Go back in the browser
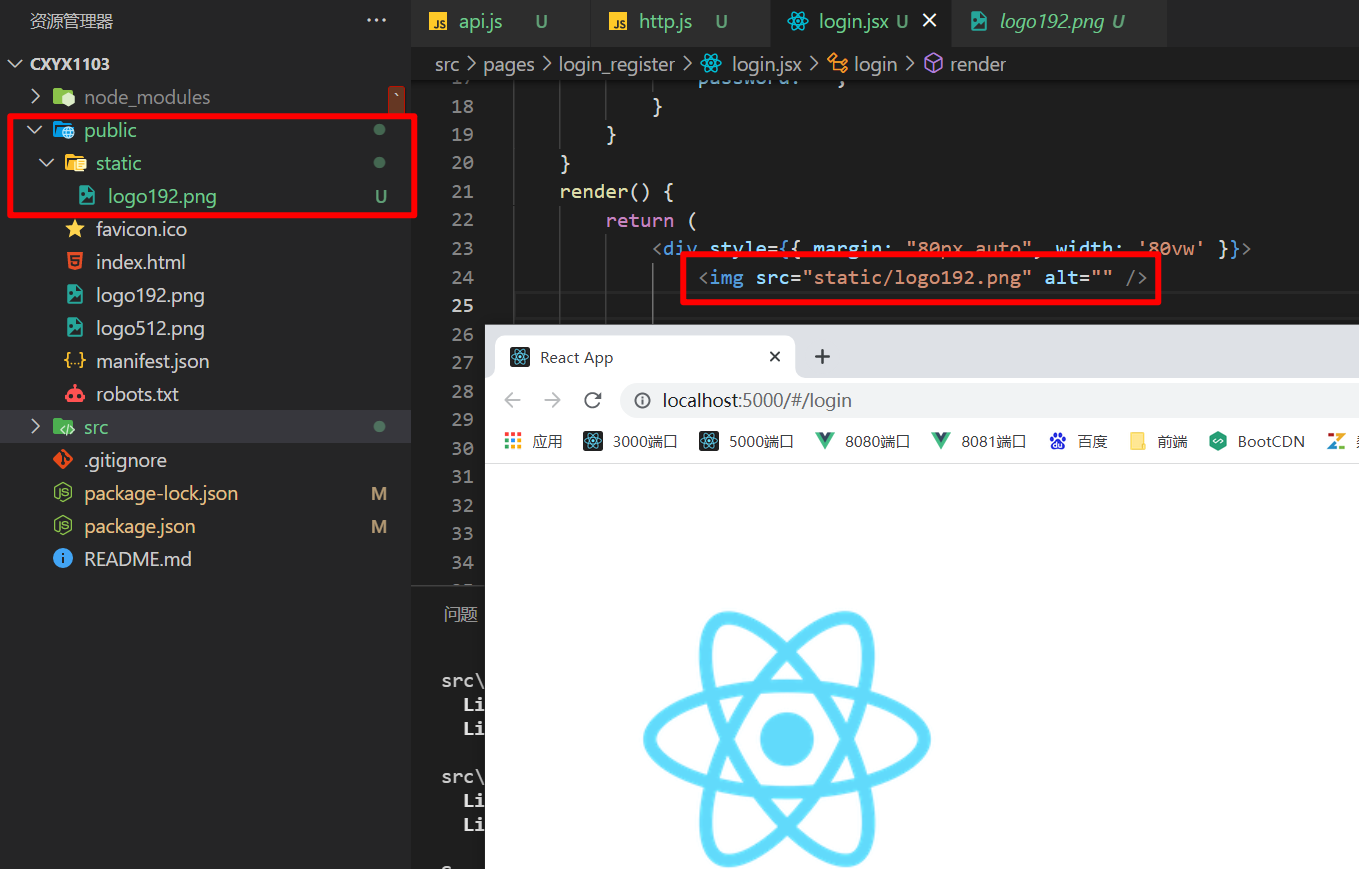Viewport: 1359px width, 869px height. tap(513, 400)
